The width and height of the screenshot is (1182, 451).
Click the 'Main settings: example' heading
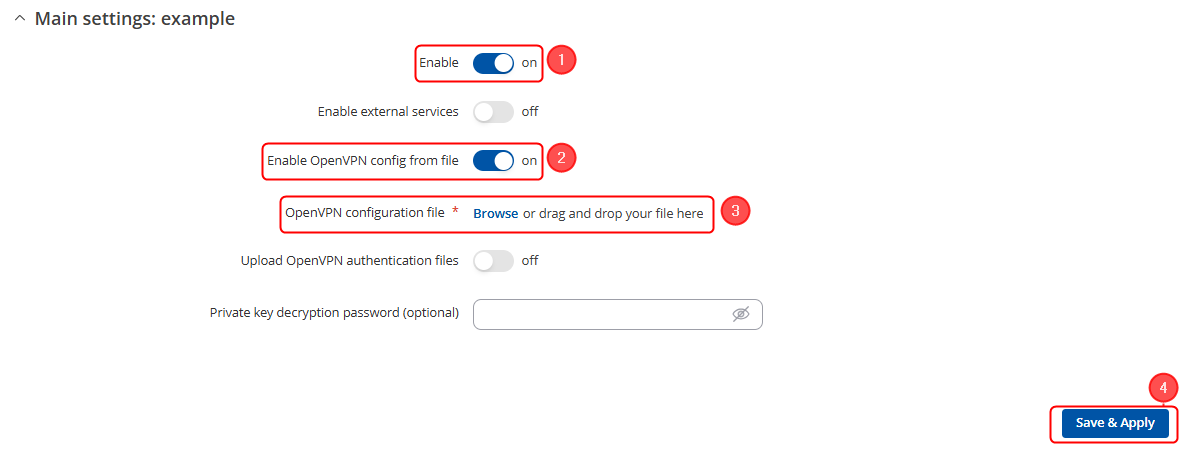tap(135, 19)
